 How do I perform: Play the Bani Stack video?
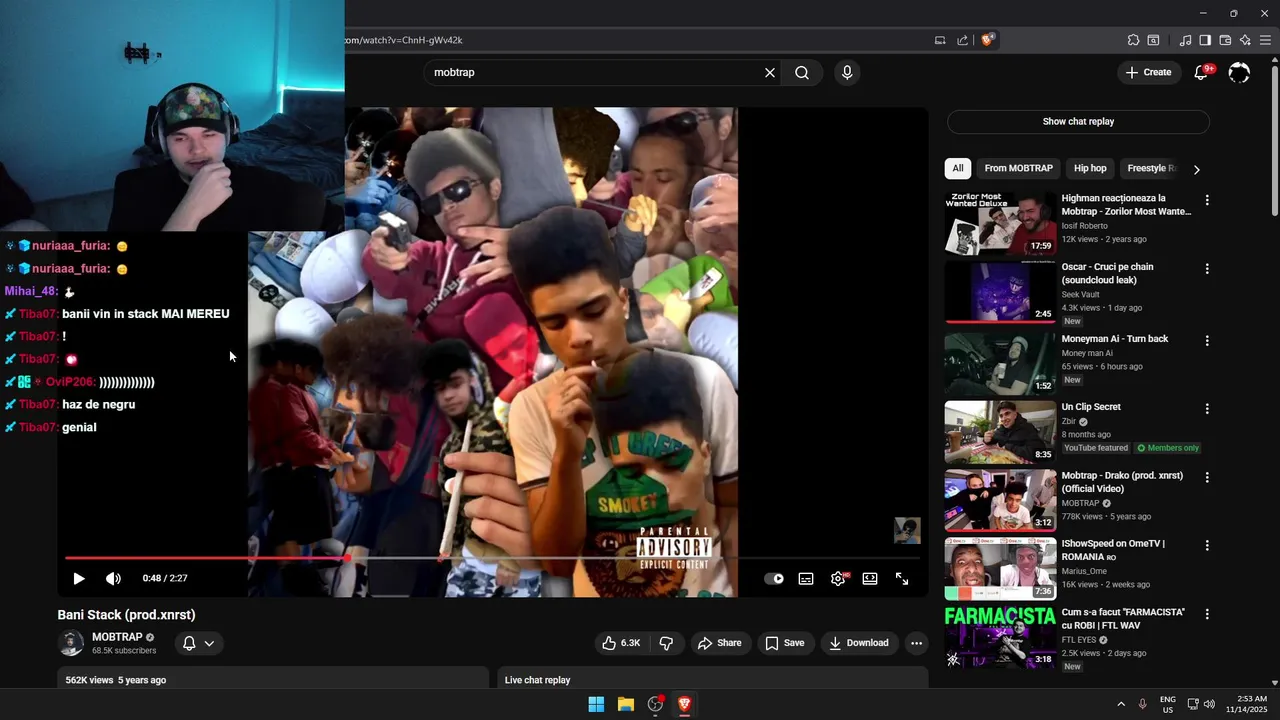[79, 578]
